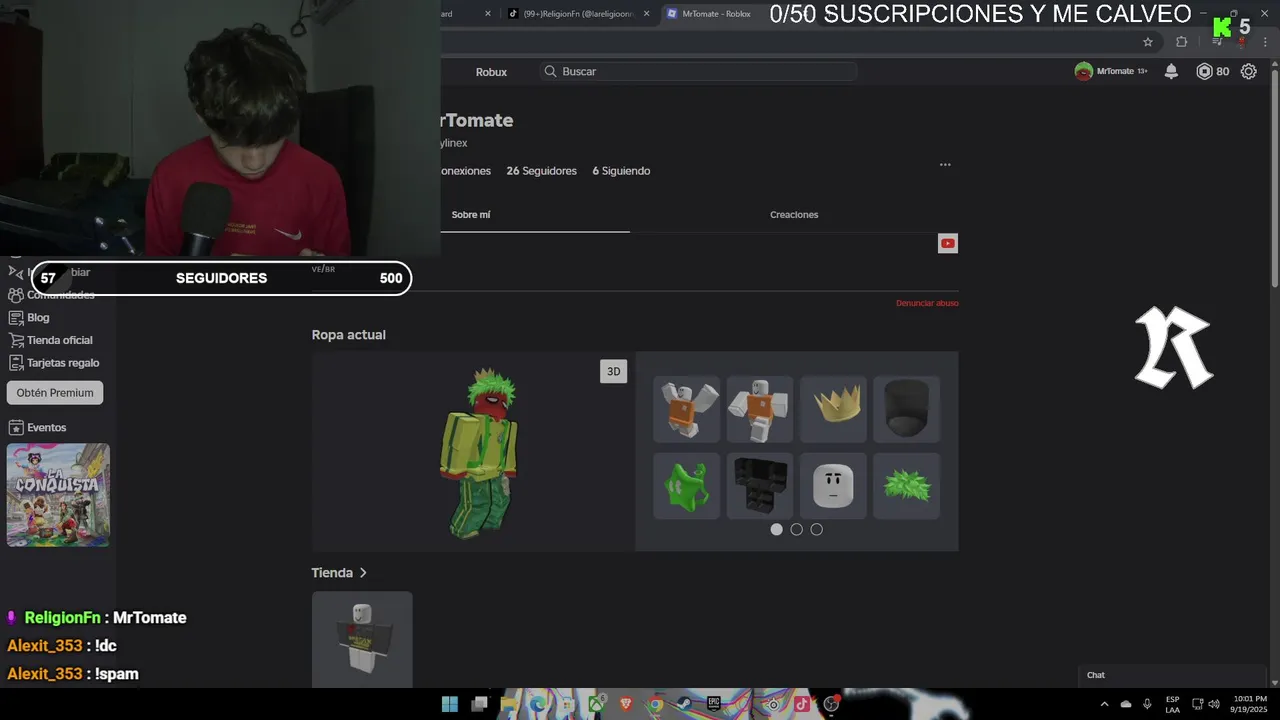The image size is (1280, 720).
Task: Go to third page of worn items
Action: (816, 529)
